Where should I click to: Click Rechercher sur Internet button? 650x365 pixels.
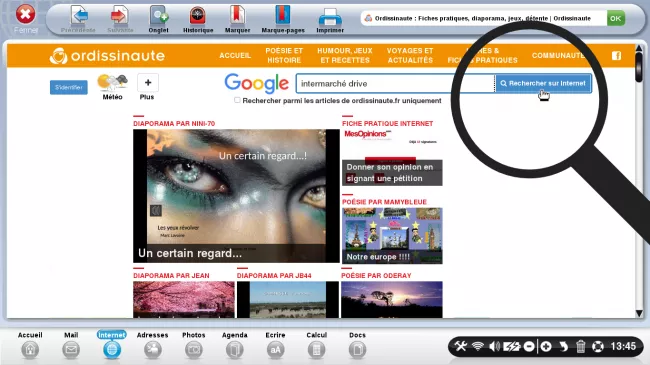pyautogui.click(x=543, y=83)
